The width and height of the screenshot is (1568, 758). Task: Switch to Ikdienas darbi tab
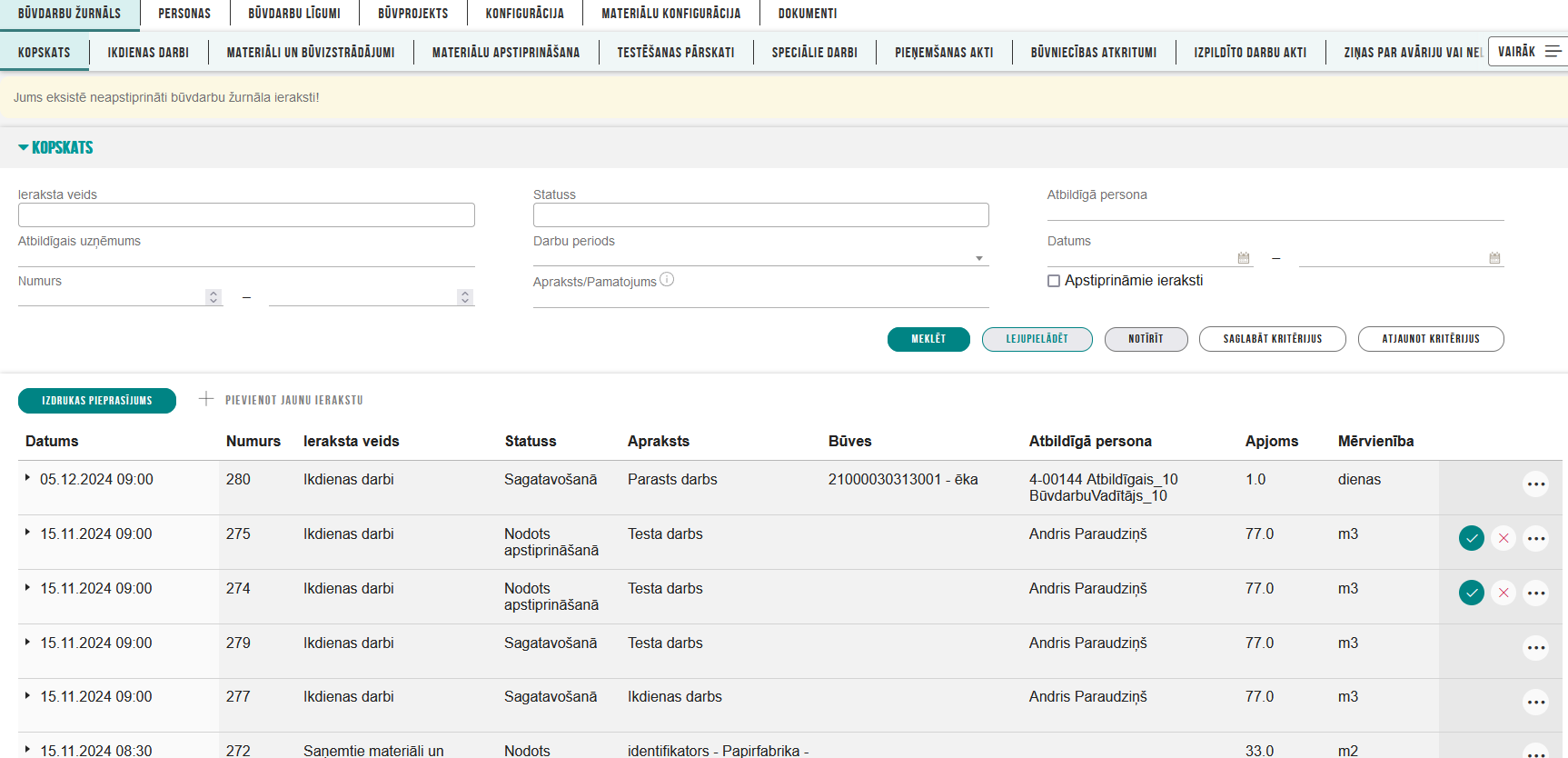(148, 53)
